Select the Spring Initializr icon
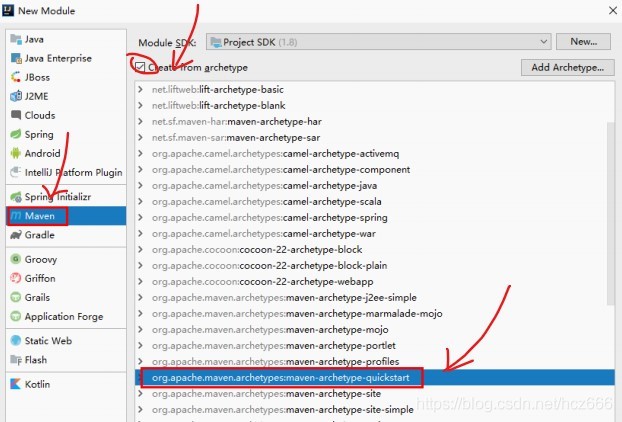 [16, 197]
